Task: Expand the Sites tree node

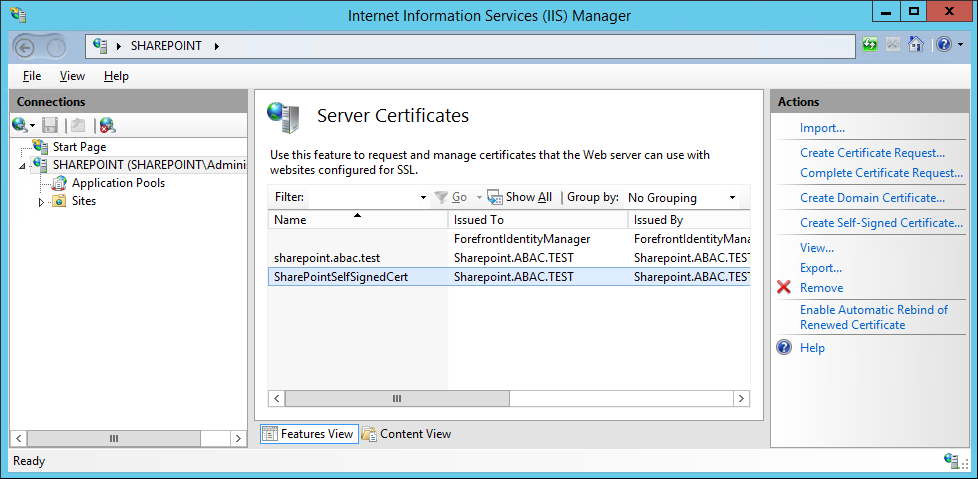Action: tap(42, 201)
